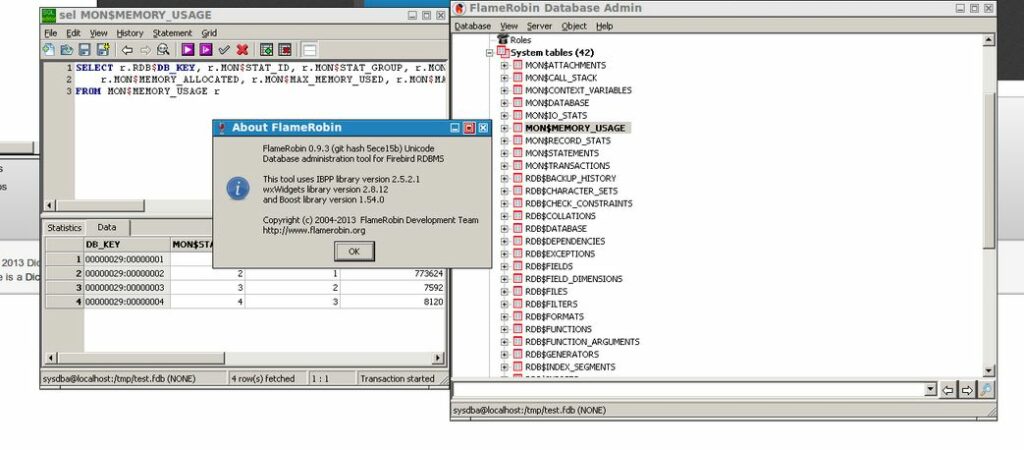
Task: Click the Roles tree icon
Action: [503, 40]
